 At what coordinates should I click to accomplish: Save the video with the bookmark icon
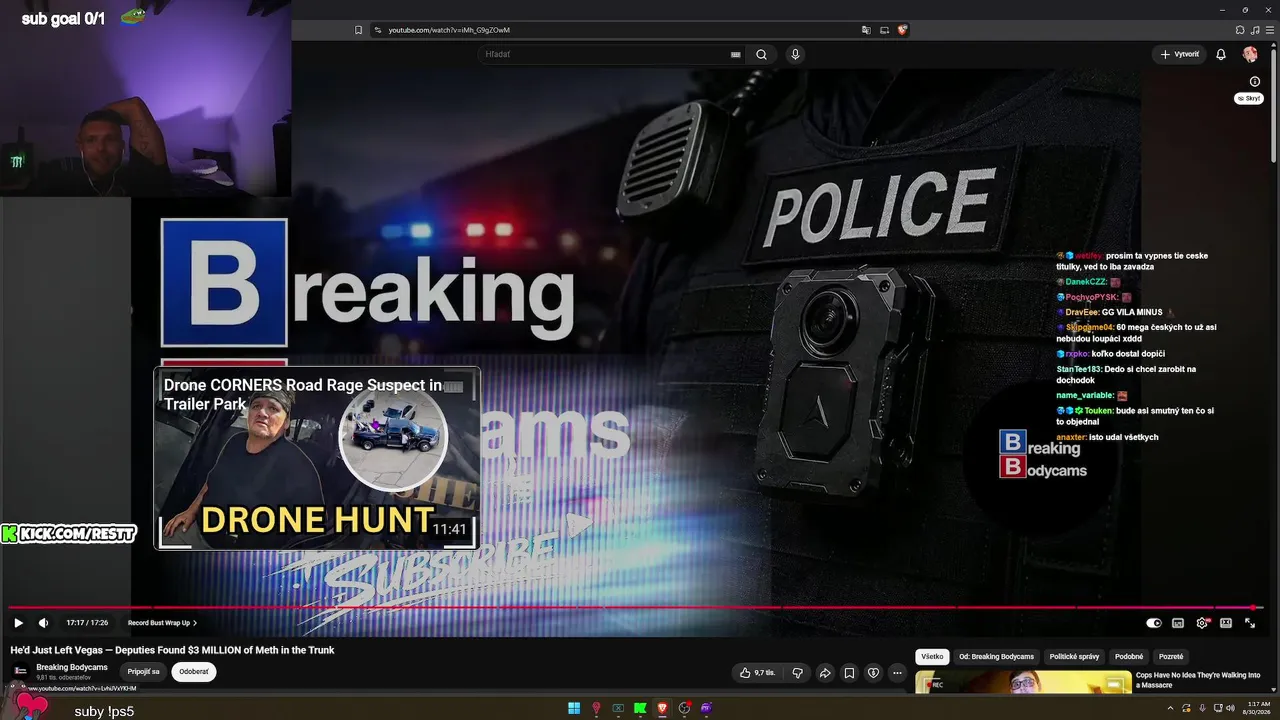[x=849, y=673]
